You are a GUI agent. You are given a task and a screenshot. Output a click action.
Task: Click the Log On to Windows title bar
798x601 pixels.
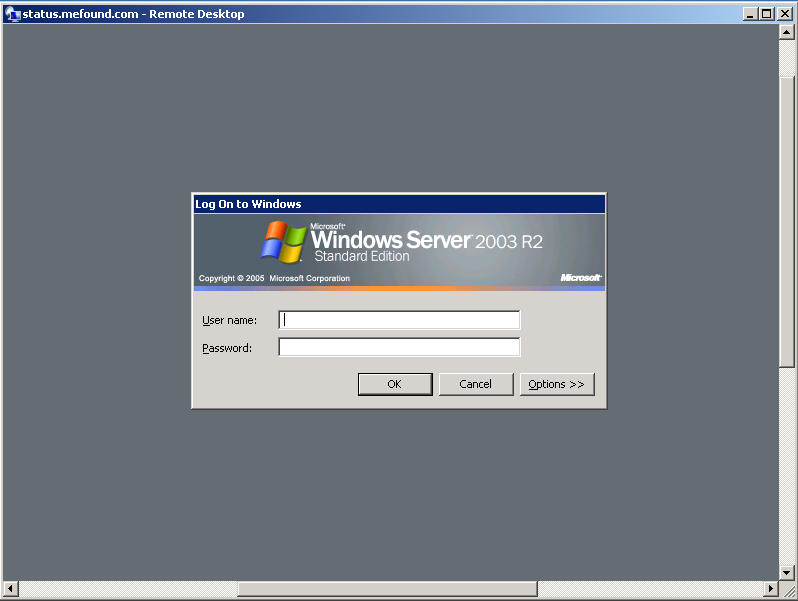[x=398, y=204]
